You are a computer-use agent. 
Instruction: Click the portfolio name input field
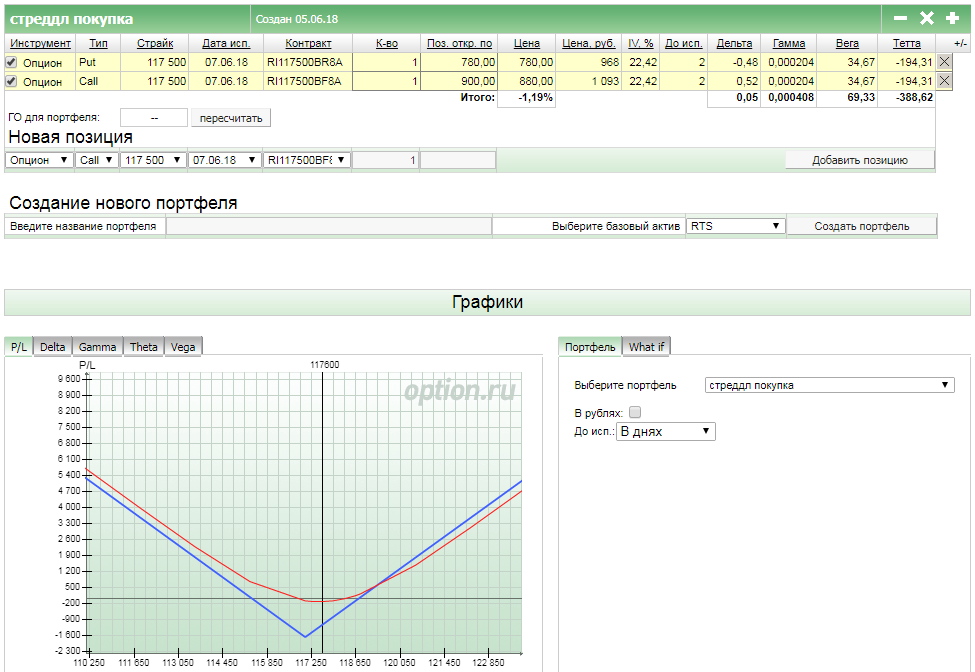tap(328, 226)
